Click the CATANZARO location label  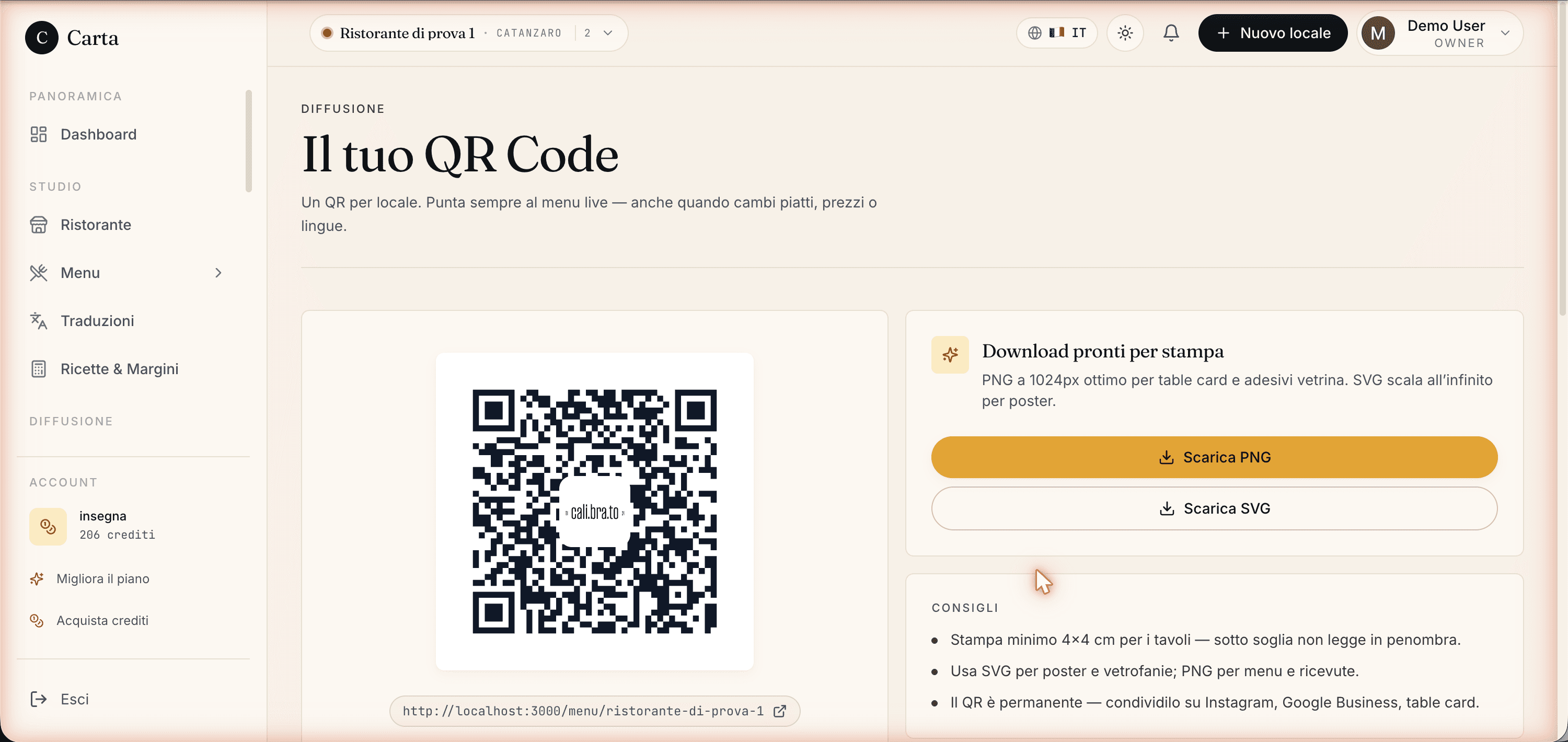pos(528,33)
